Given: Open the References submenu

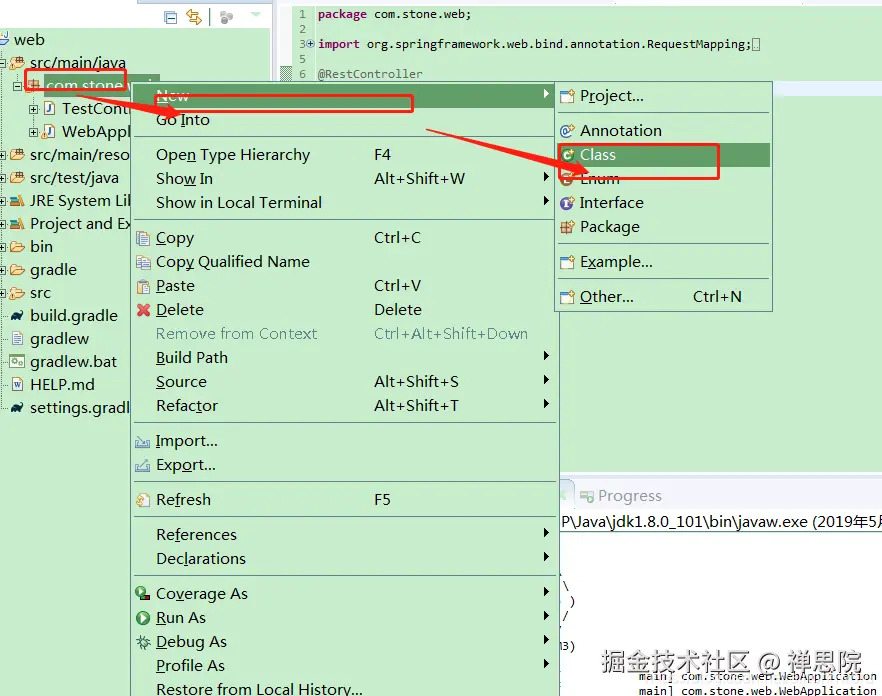Looking at the screenshot, I should [x=344, y=535].
